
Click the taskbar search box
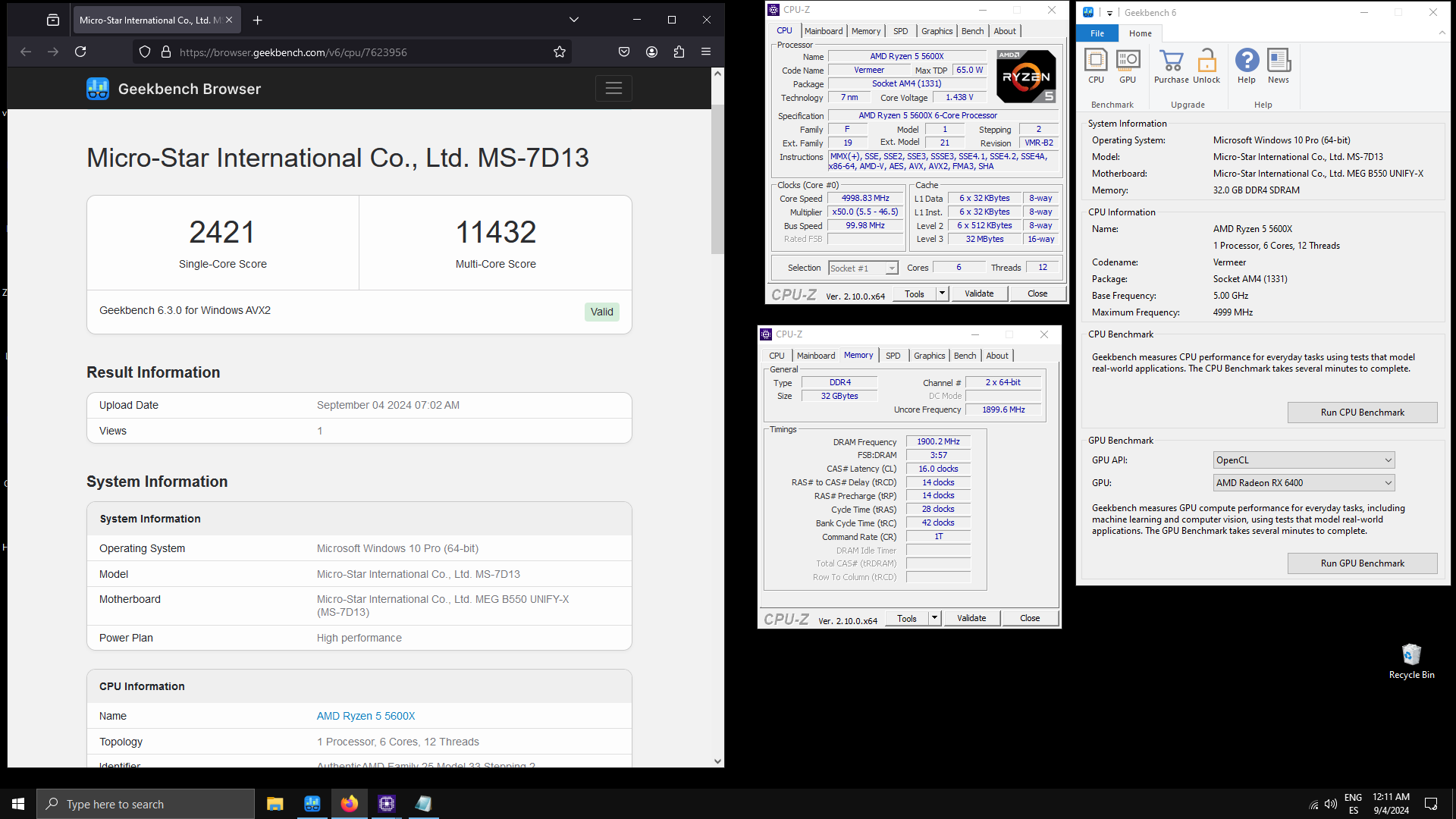pos(146,804)
